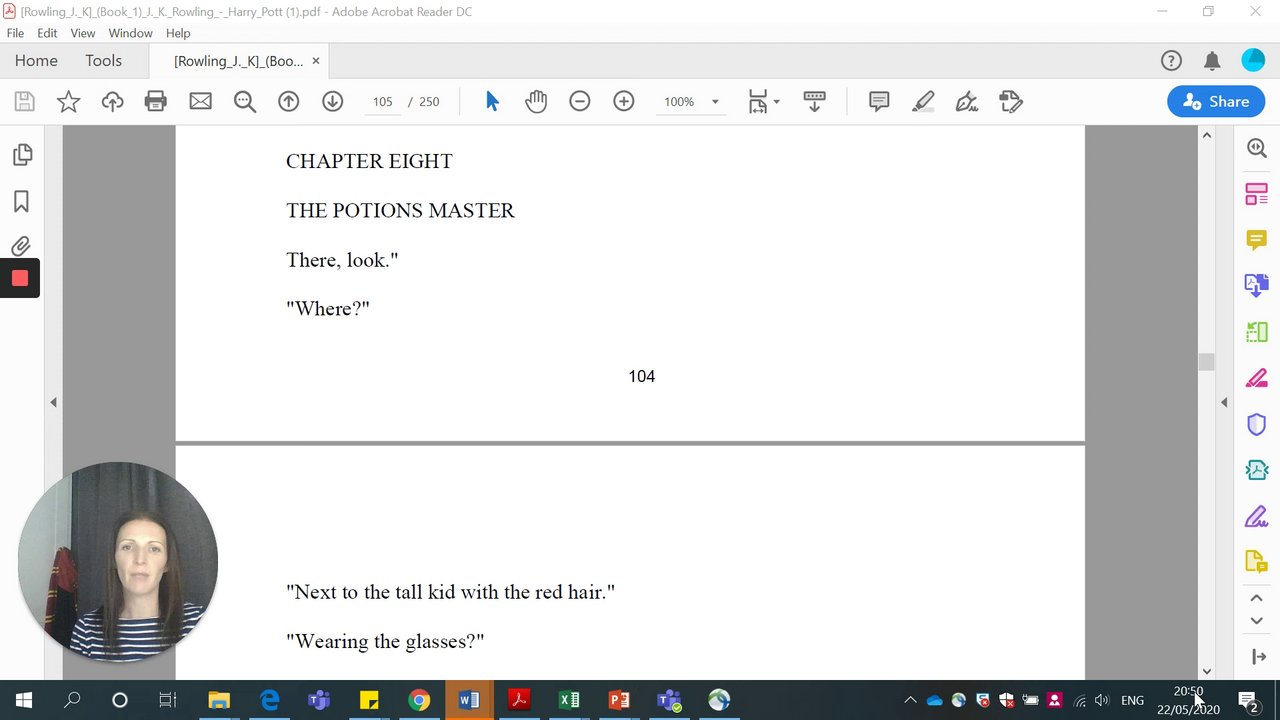Screen dimensions: 1280x720
Task: Switch to the Tools tab
Action: 103,60
